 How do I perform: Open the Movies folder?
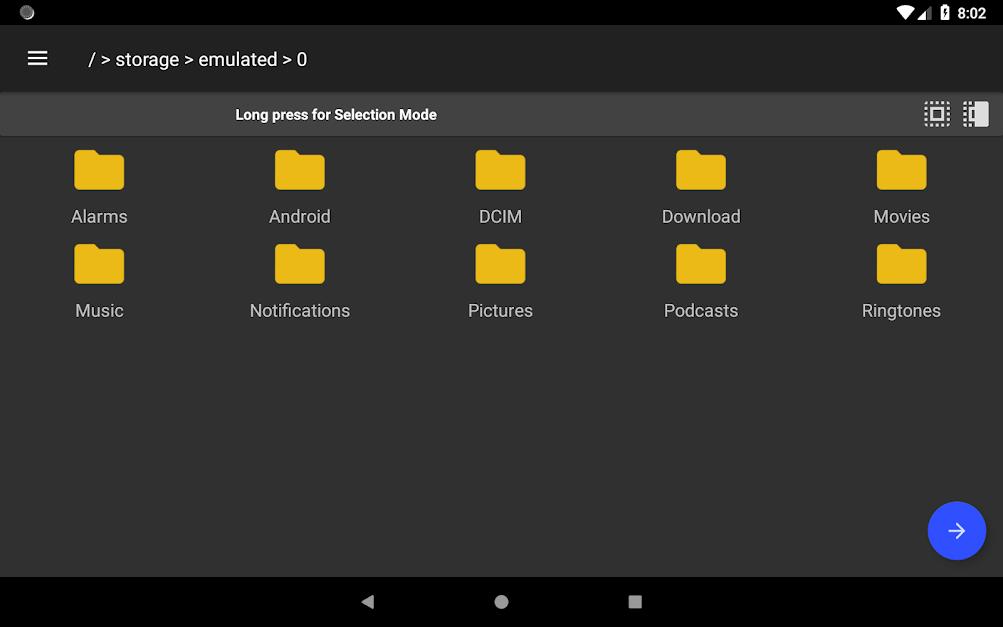click(901, 187)
